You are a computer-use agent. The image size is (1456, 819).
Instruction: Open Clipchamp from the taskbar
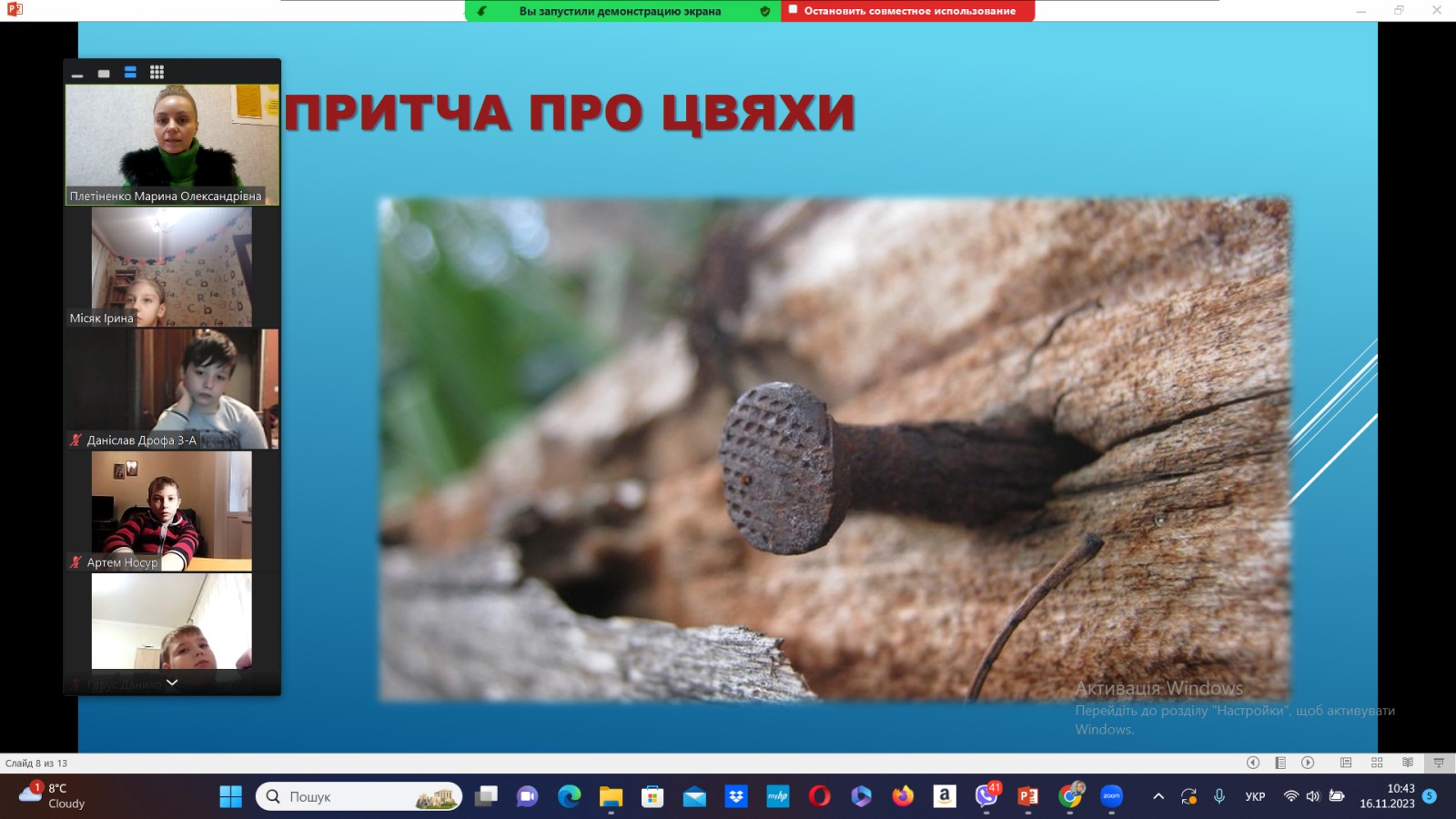coord(861,796)
